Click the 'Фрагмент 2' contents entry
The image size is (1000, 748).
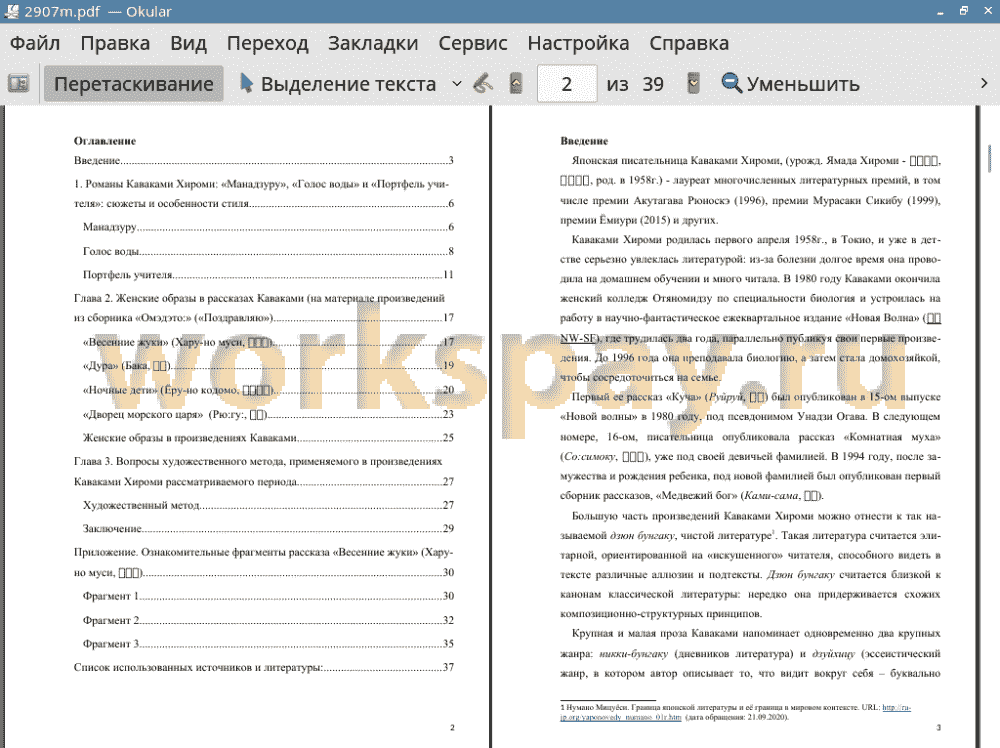[x=268, y=620]
